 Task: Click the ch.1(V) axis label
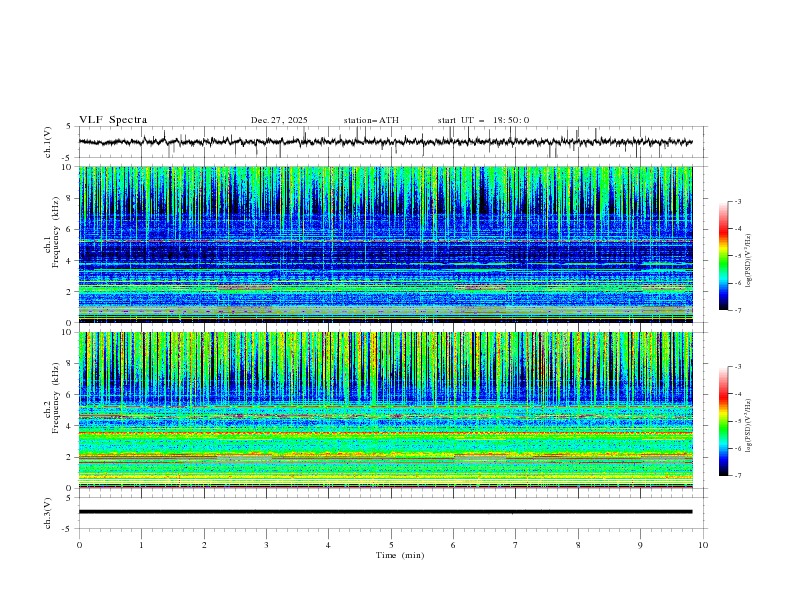point(49,143)
